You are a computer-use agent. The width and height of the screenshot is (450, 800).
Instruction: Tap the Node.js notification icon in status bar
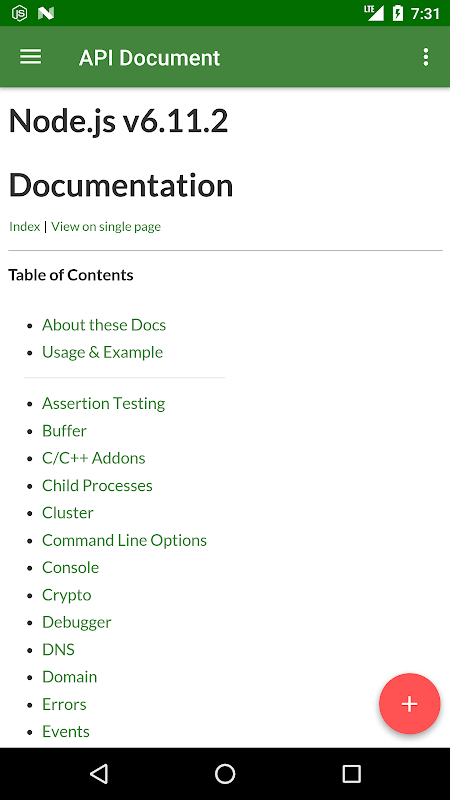coord(19,13)
